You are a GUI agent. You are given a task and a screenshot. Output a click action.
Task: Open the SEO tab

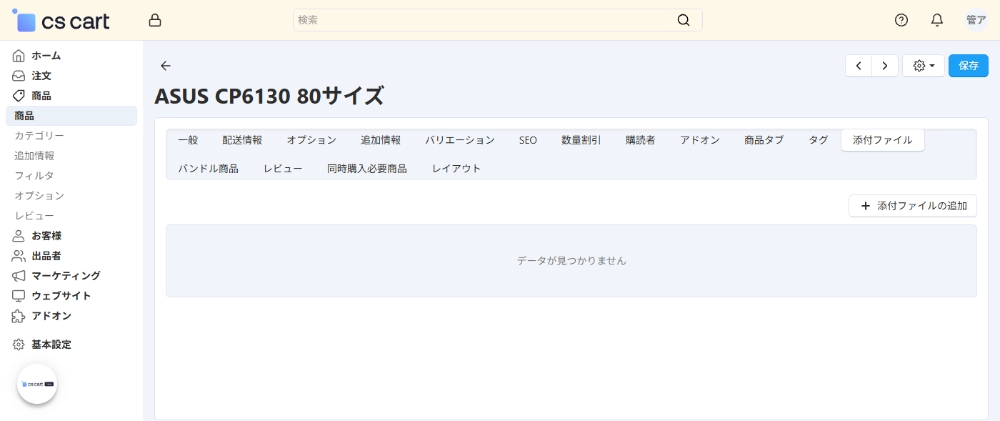[528, 140]
